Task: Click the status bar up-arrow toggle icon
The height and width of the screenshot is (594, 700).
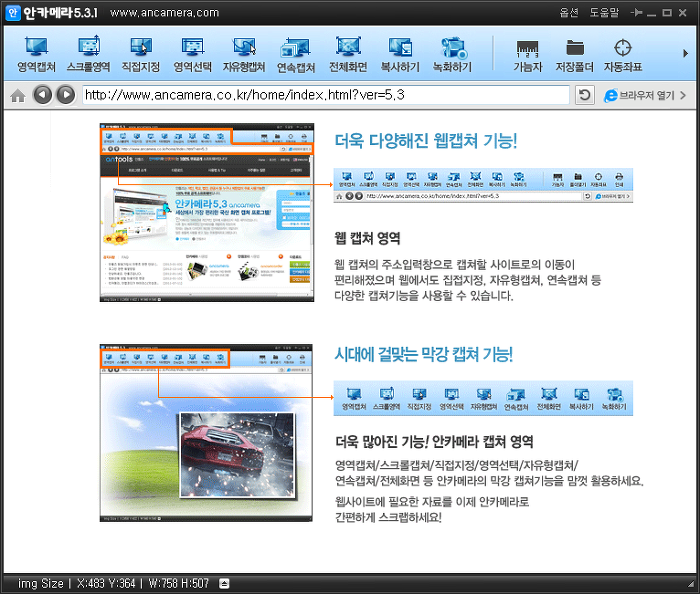Action: click(x=224, y=583)
